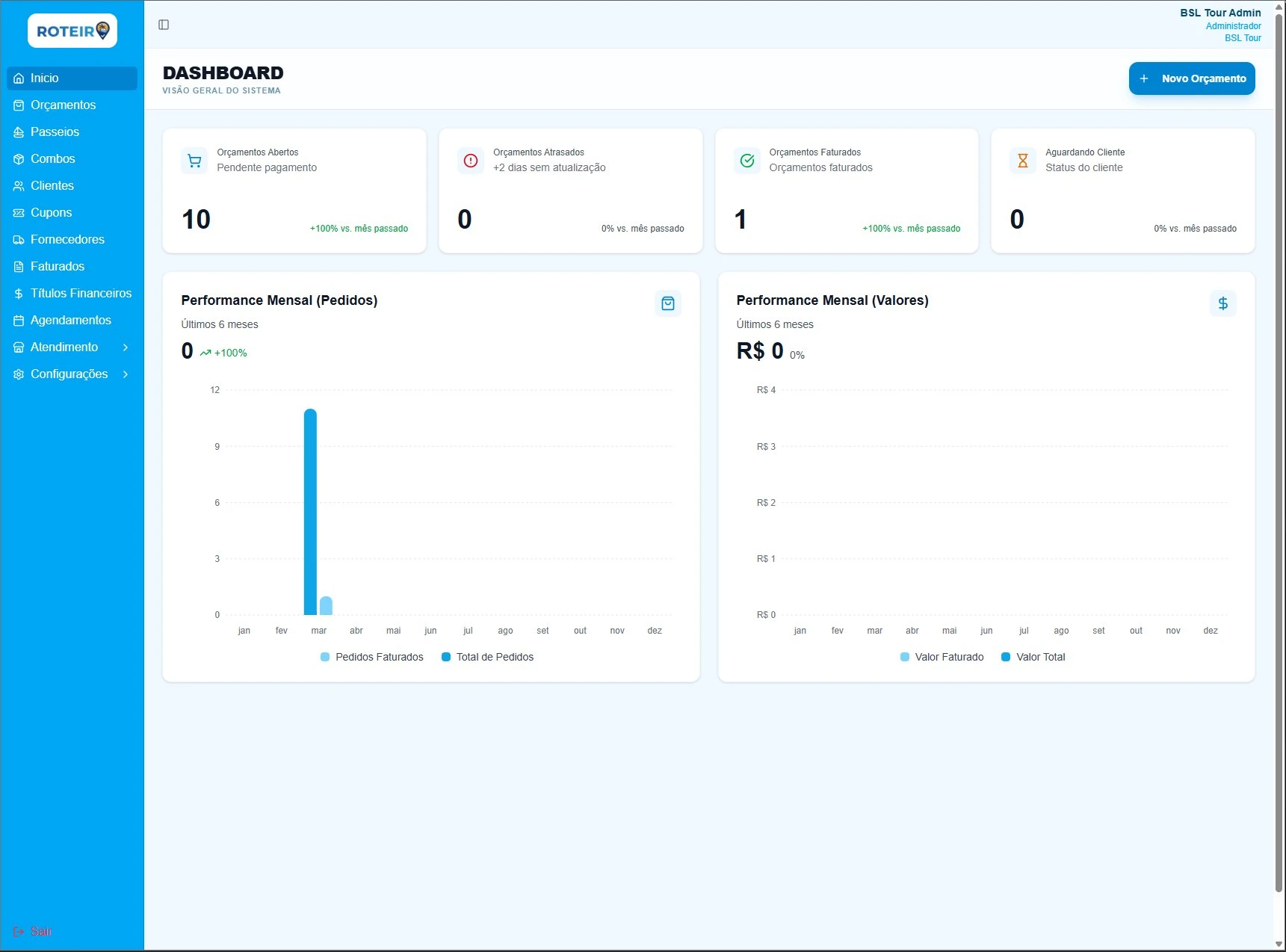Toggle the Pedidos Faturados legend item
The image size is (1286, 952).
coord(371,657)
